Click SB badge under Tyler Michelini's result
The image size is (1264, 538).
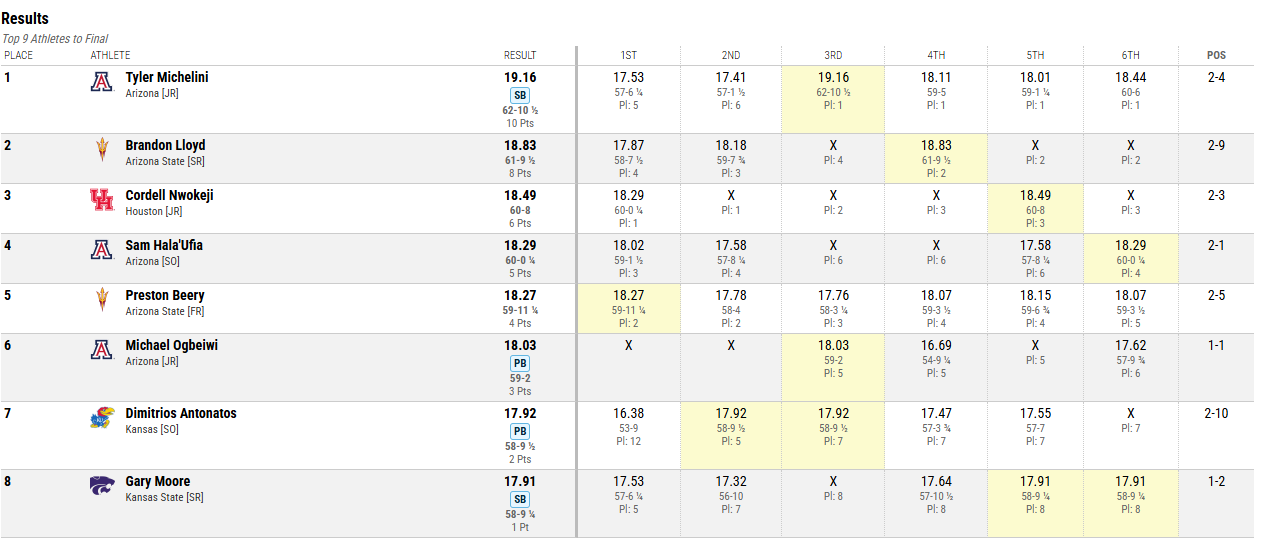[520, 95]
